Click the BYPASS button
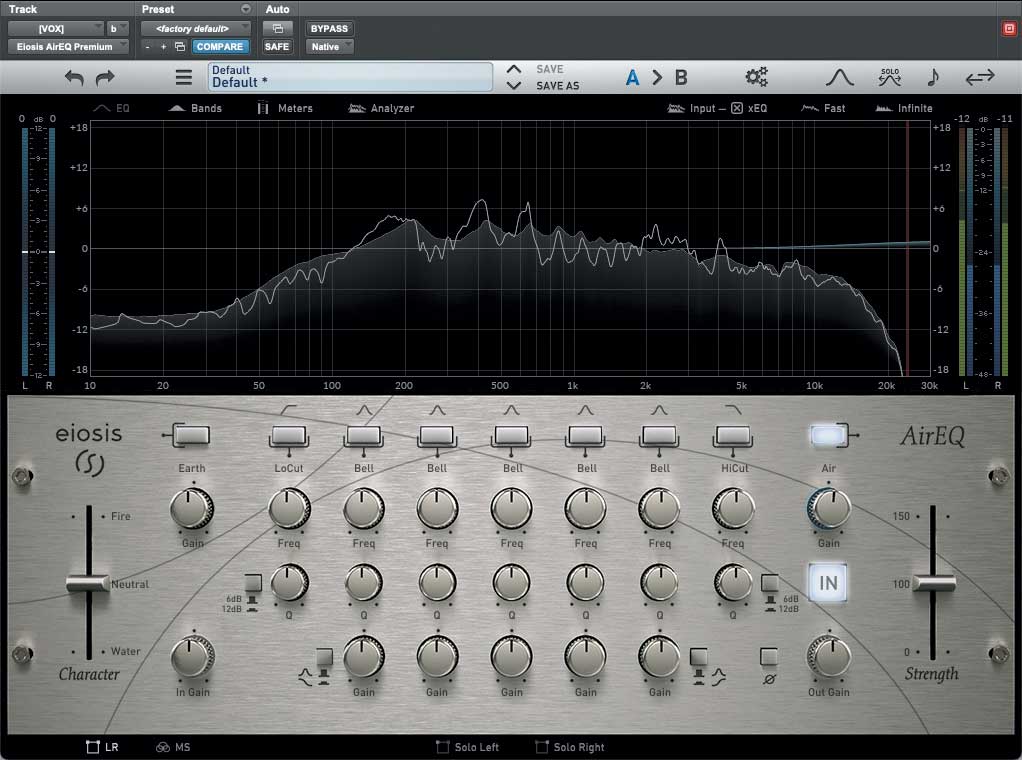1022x760 pixels. [329, 29]
